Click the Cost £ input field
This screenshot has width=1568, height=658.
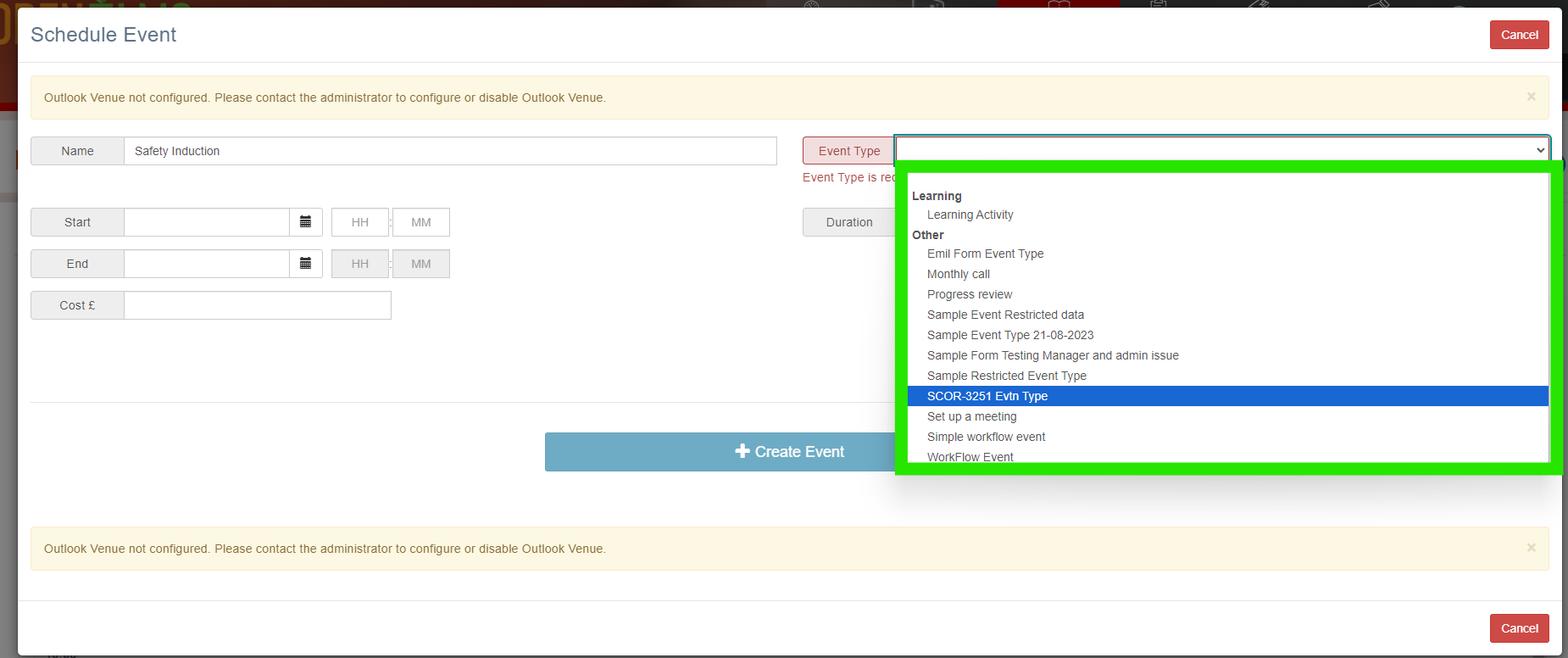coord(258,305)
